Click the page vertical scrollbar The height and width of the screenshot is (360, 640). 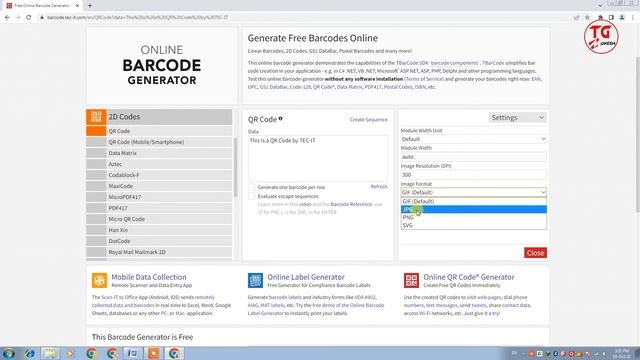click(637, 135)
